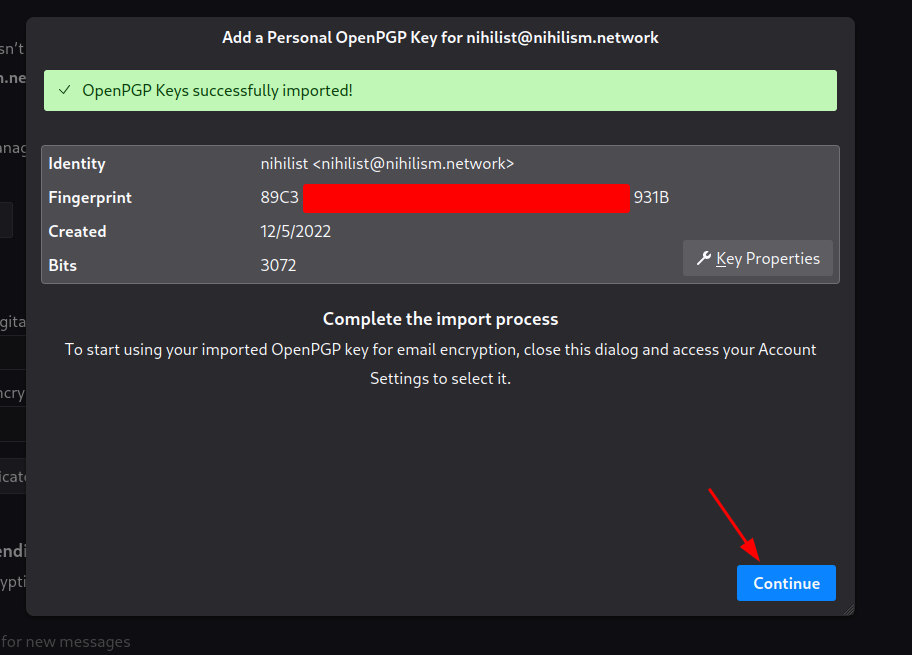Image resolution: width=912 pixels, height=655 pixels.
Task: Click the fingerprint prefix 89C3
Action: 279,198
